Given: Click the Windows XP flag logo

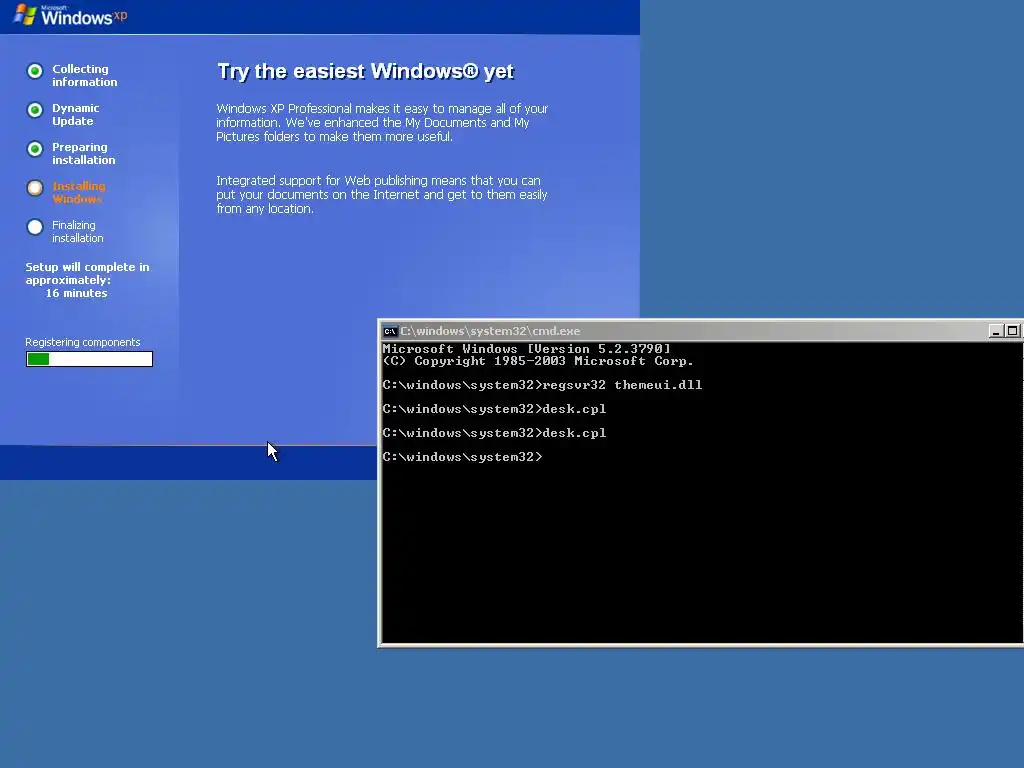Looking at the screenshot, I should coord(25,14).
